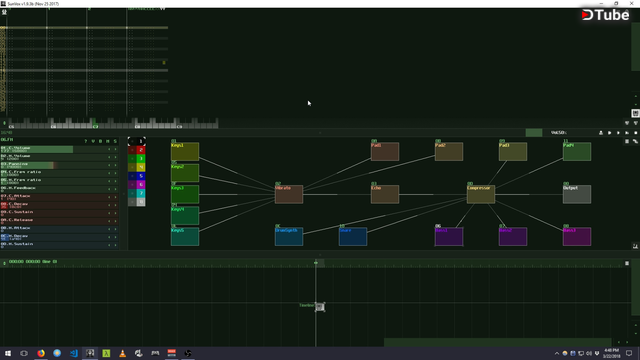Image resolution: width=640 pixels, height=360 pixels.
Task: Decrease M.Volume with left arrow
Action: [x=109, y=157]
